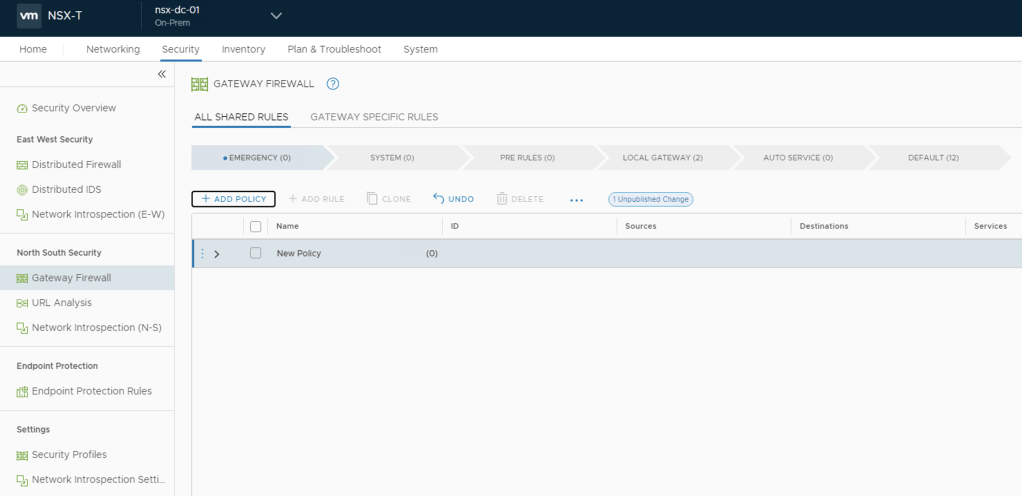Expand the New Policy row chevron
The width and height of the screenshot is (1022, 496).
217,254
